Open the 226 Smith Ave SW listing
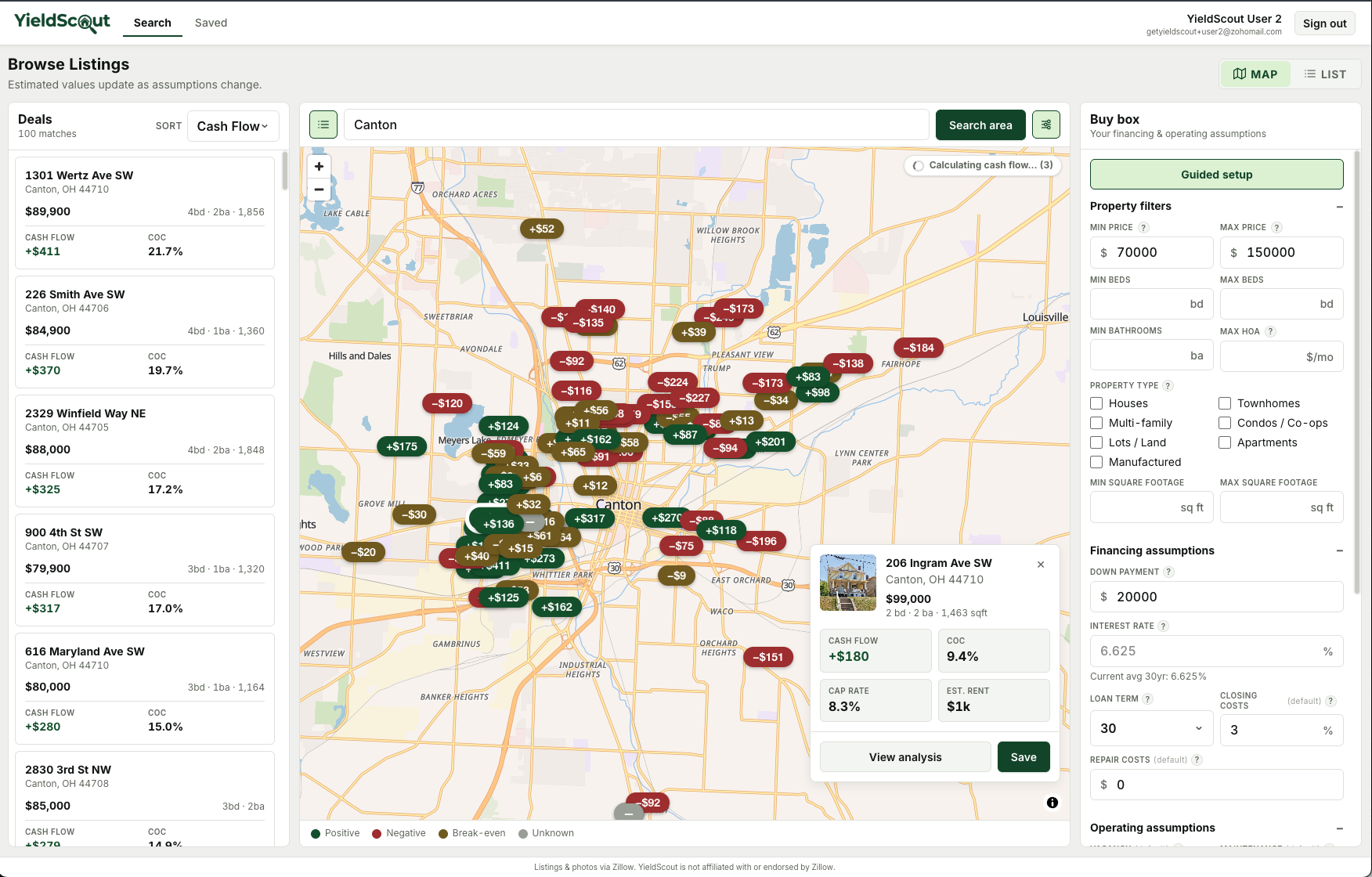The height and width of the screenshot is (877, 1372). click(145, 332)
